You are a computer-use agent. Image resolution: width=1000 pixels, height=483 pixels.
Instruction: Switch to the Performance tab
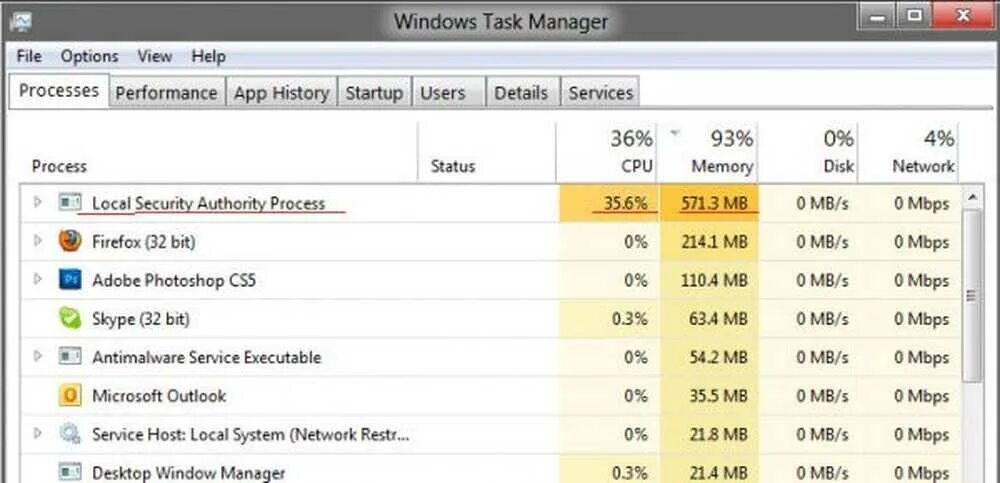click(x=166, y=93)
